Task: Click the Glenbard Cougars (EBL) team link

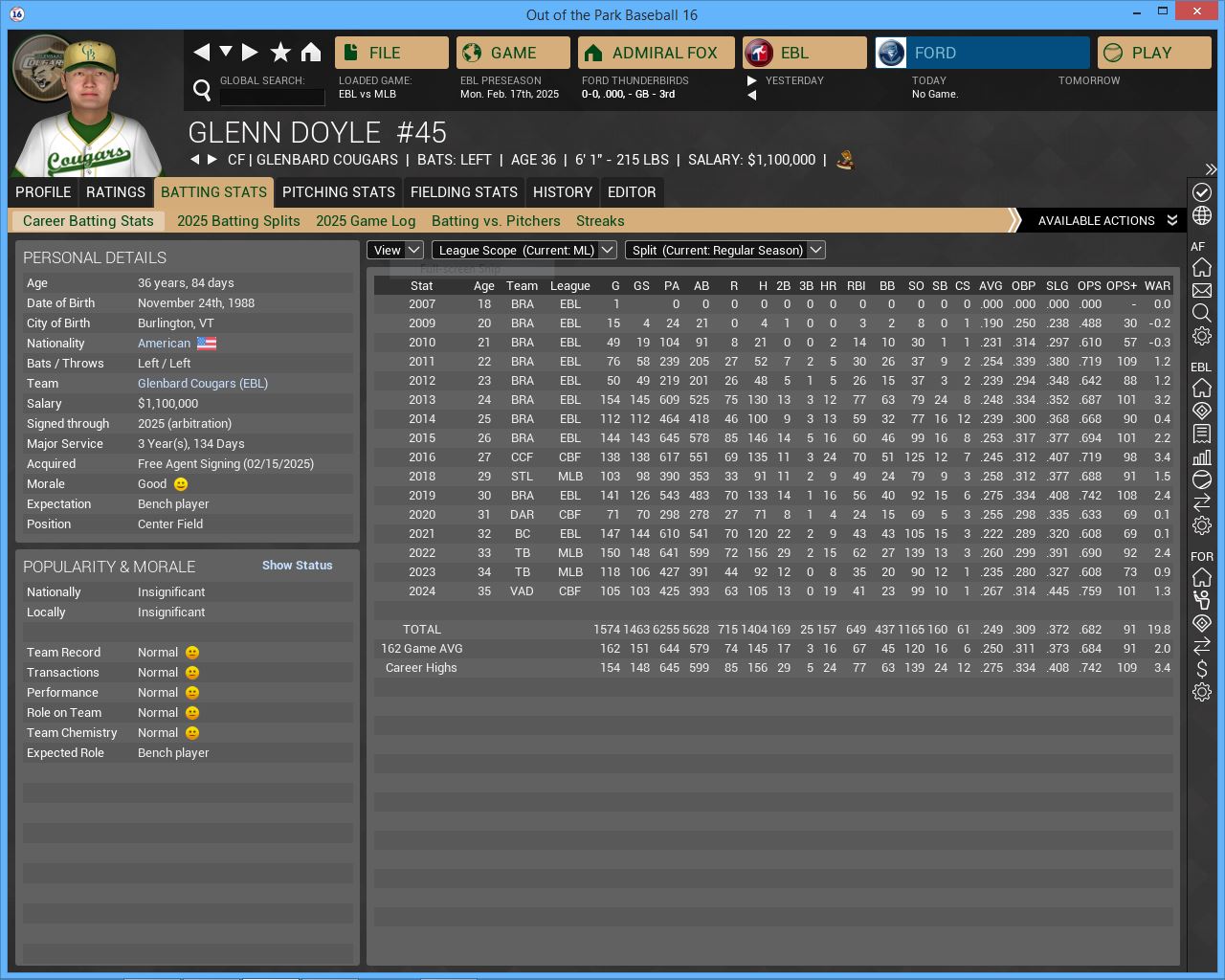Action: click(203, 384)
